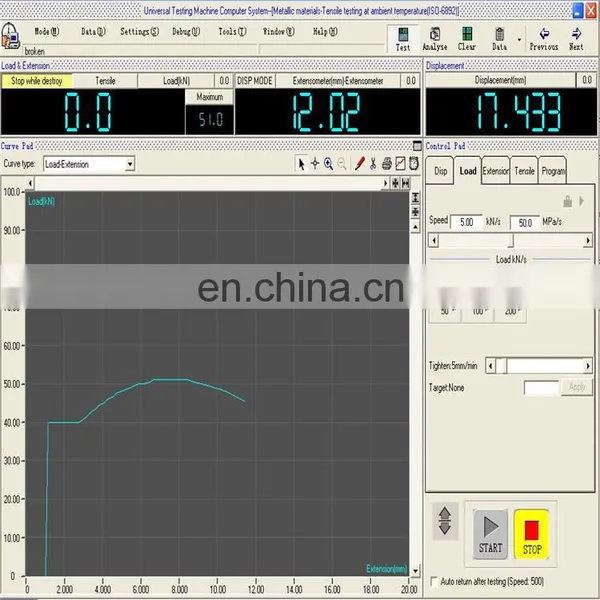
Task: Click the four-way fit arrows above chart
Action: 395,183
